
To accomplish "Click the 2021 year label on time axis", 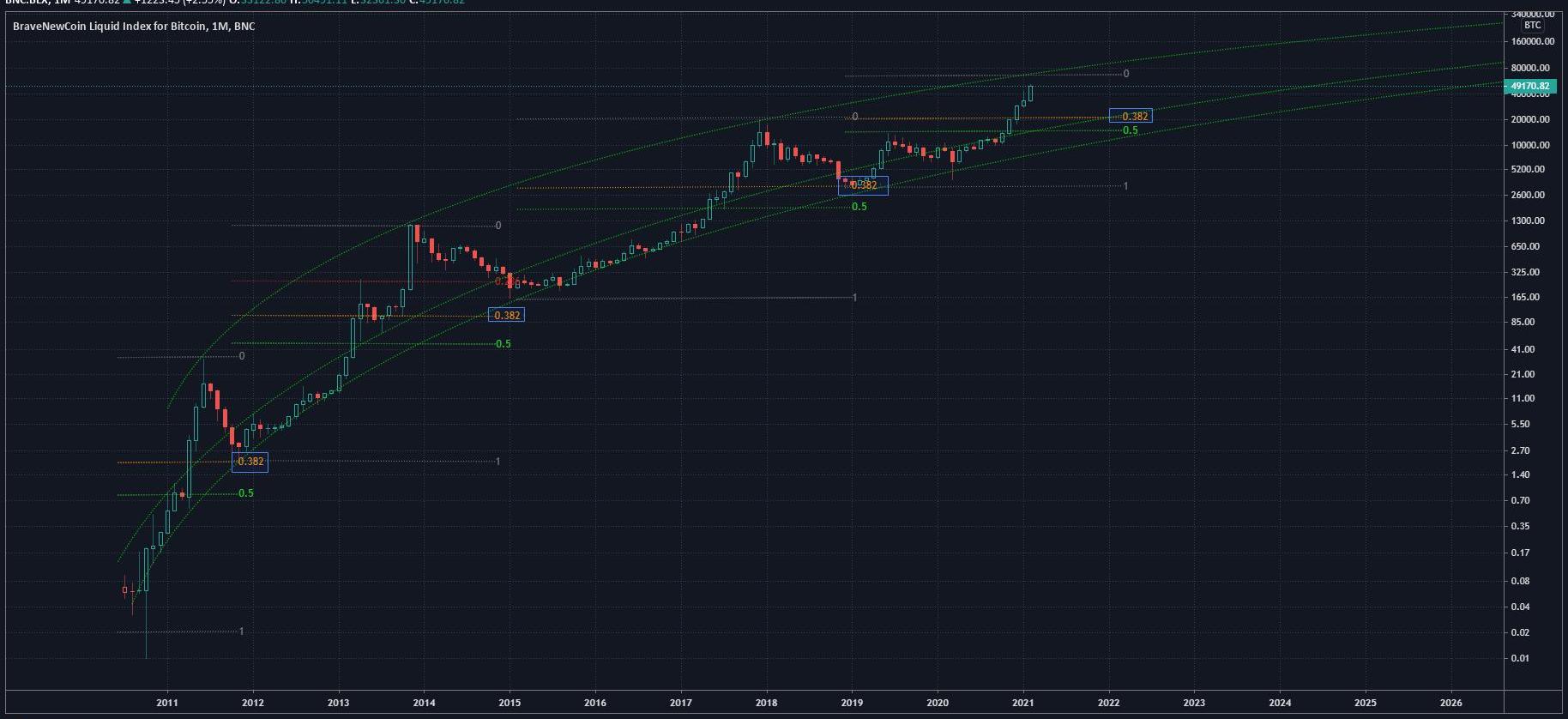I will click(x=1023, y=703).
